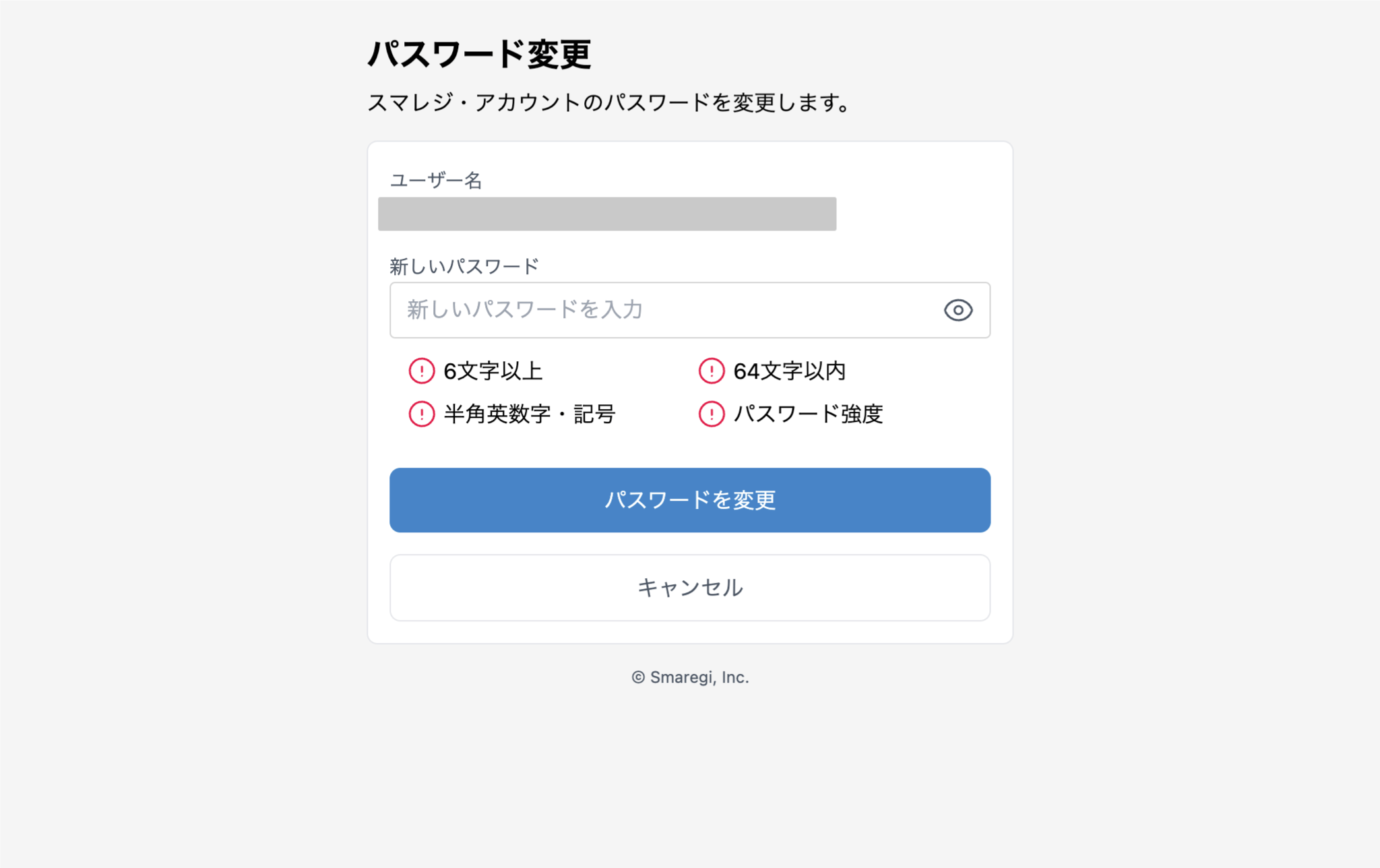This screenshot has width=1380, height=868.
Task: Click the 6文字以上 requirement text
Action: (x=493, y=371)
